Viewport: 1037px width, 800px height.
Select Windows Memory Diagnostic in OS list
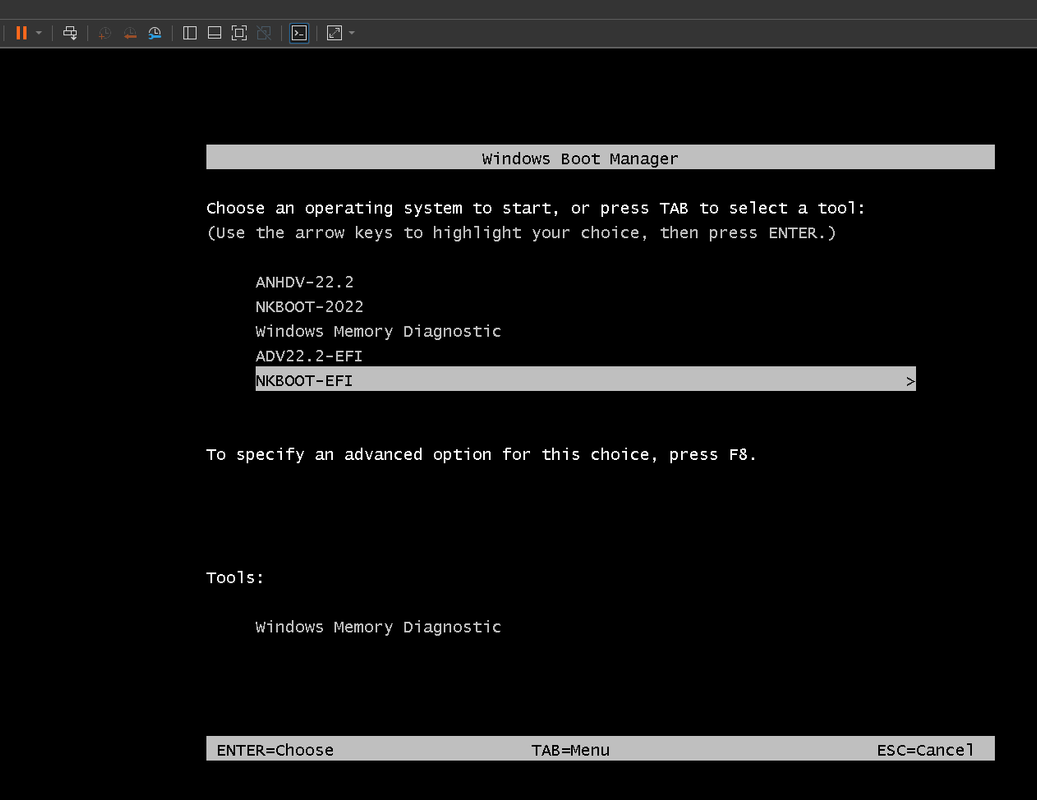point(378,331)
